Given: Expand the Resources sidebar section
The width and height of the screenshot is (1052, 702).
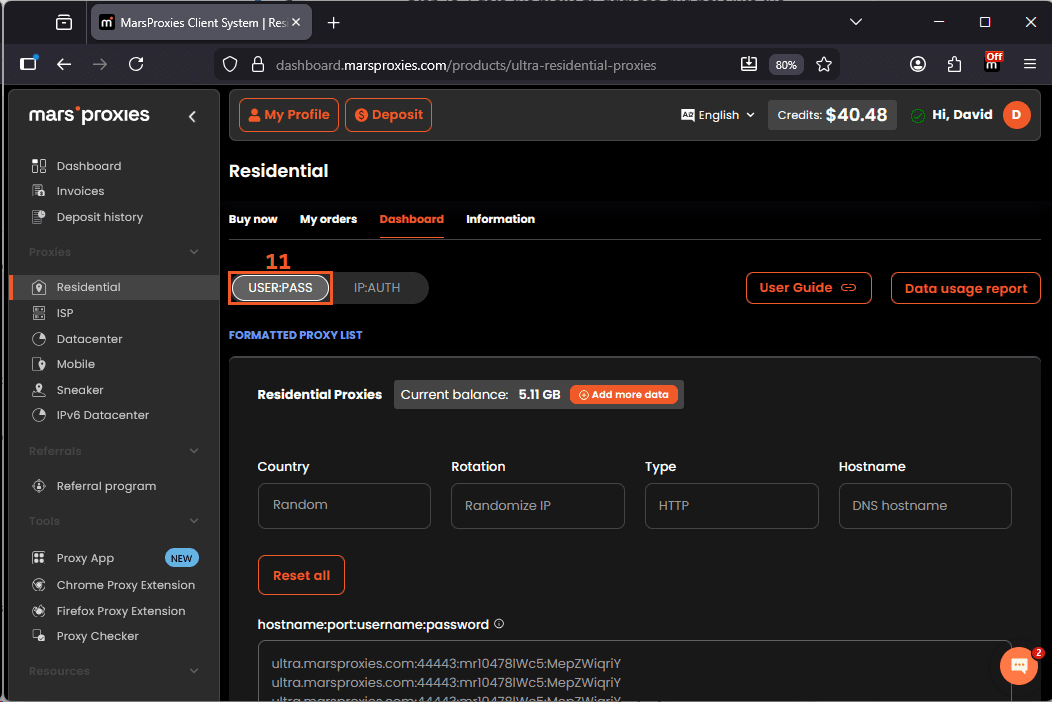Looking at the screenshot, I should [194, 671].
